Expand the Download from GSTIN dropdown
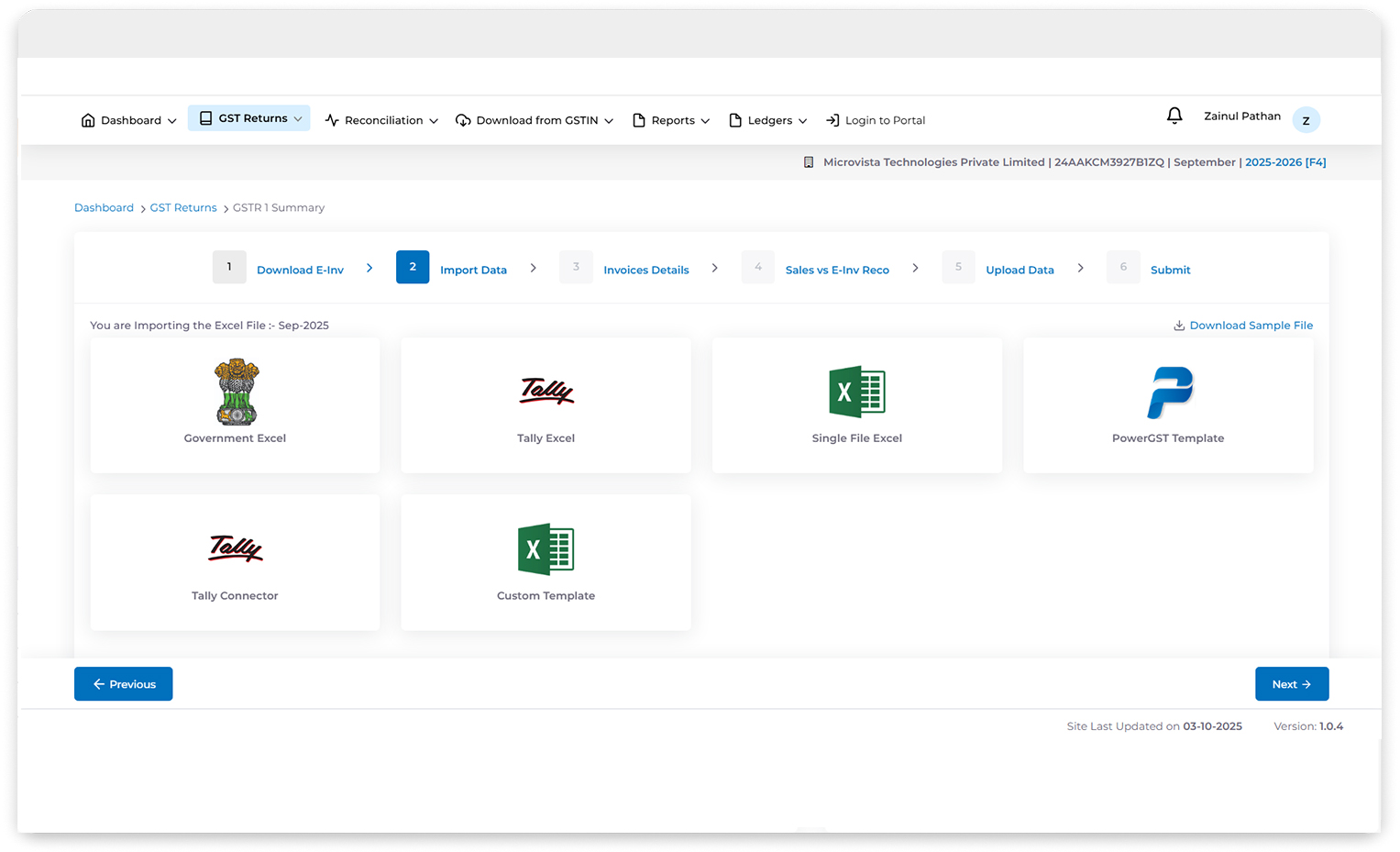 (535, 120)
